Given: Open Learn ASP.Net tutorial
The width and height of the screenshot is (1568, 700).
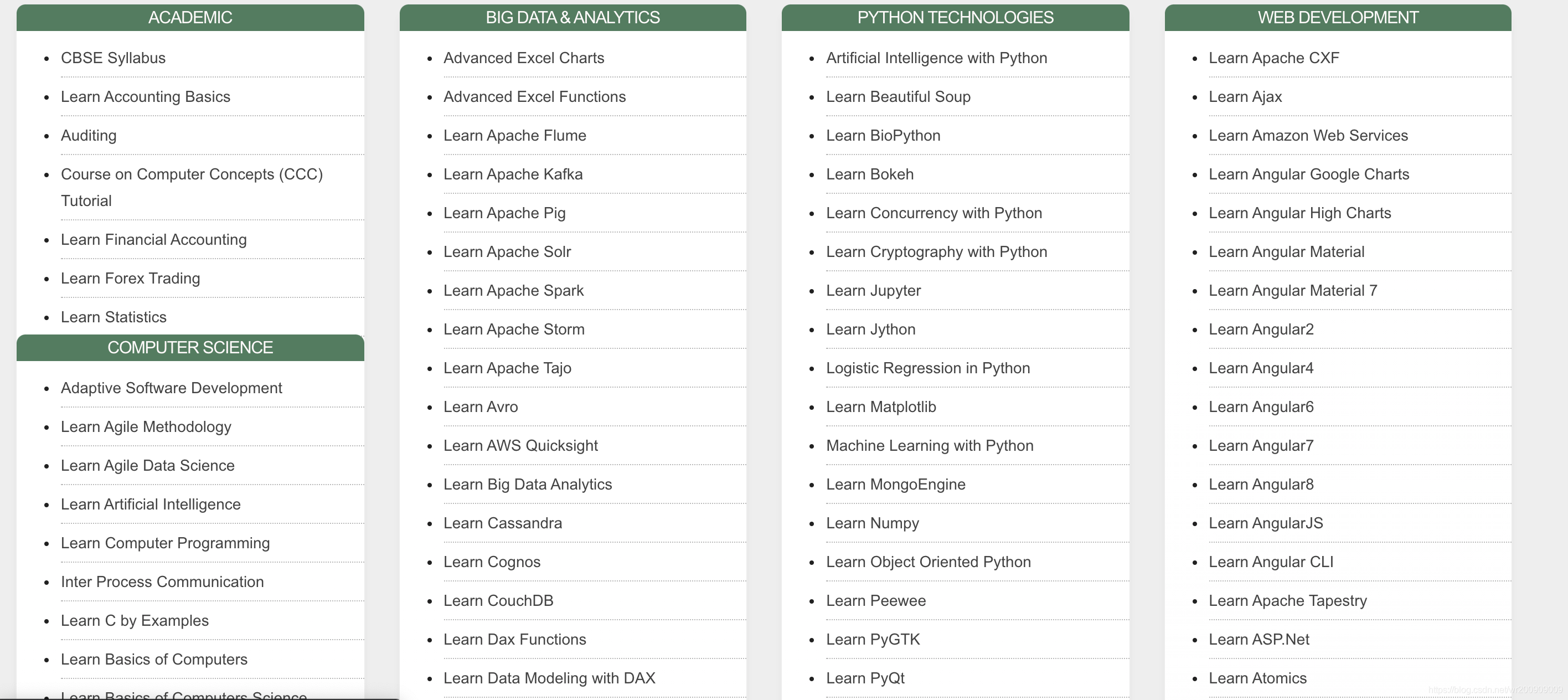Looking at the screenshot, I should pyautogui.click(x=1259, y=639).
